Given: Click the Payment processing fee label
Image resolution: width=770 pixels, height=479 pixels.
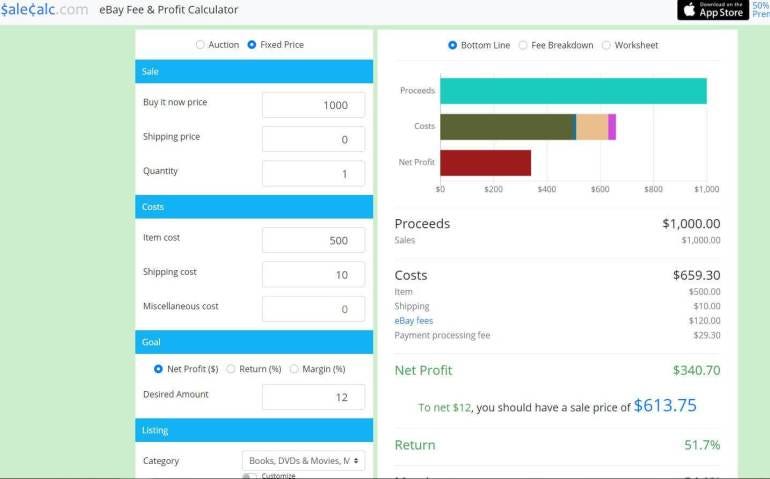Looking at the screenshot, I should (x=442, y=335).
